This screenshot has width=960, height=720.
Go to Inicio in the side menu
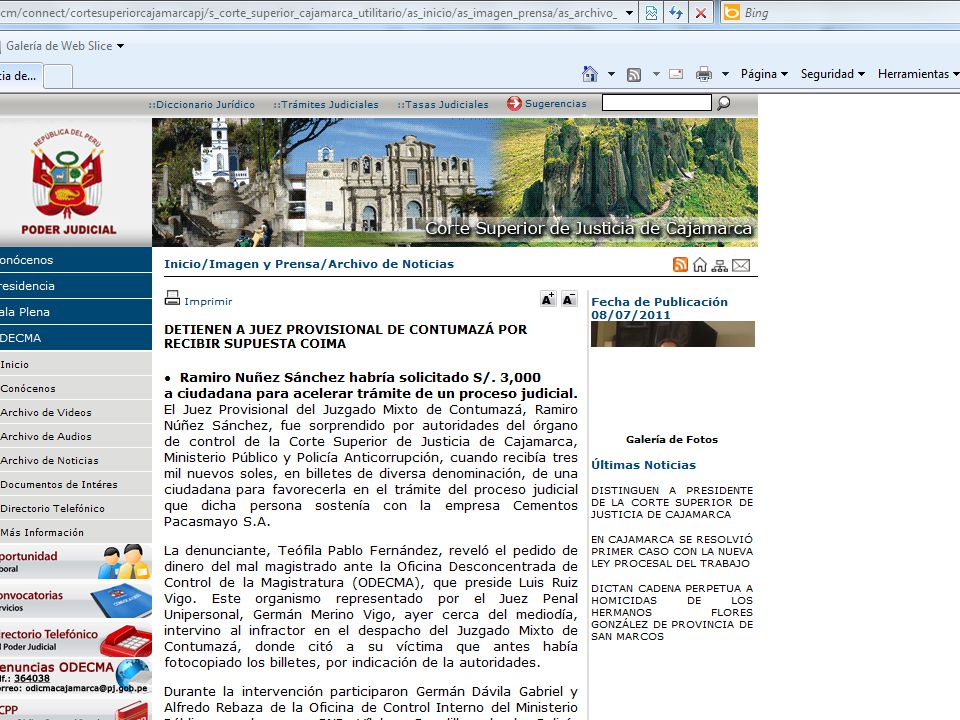[76, 364]
